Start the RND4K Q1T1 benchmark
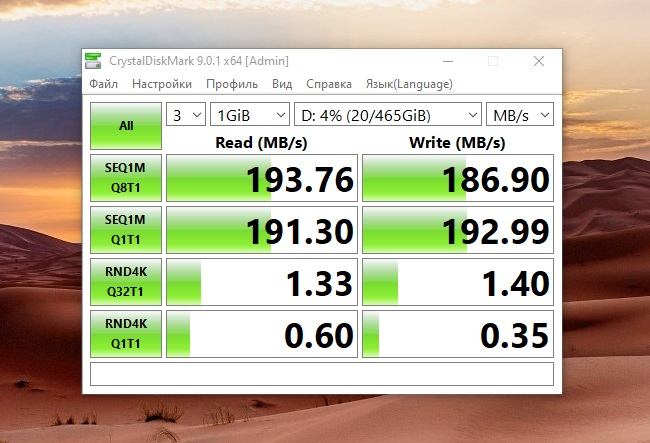Screen dimensions: 650x443 [x=126, y=335]
